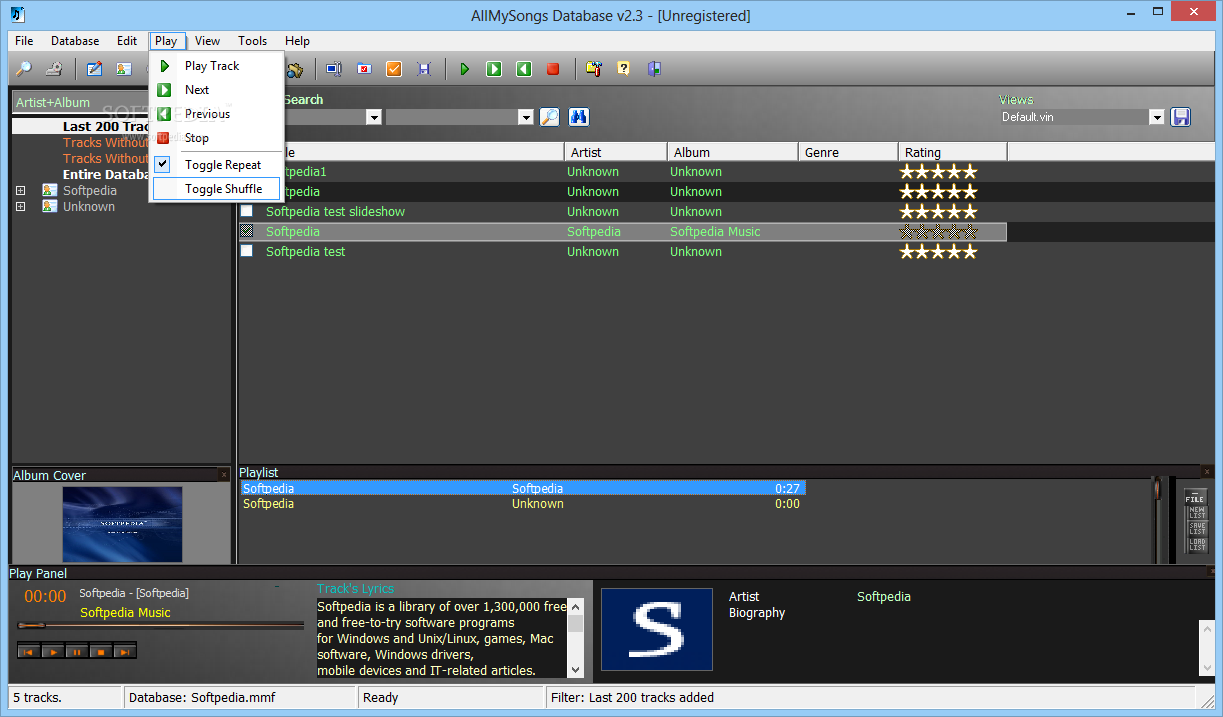Click the toolbar next track green icon
The width and height of the screenshot is (1223, 717).
494,69
